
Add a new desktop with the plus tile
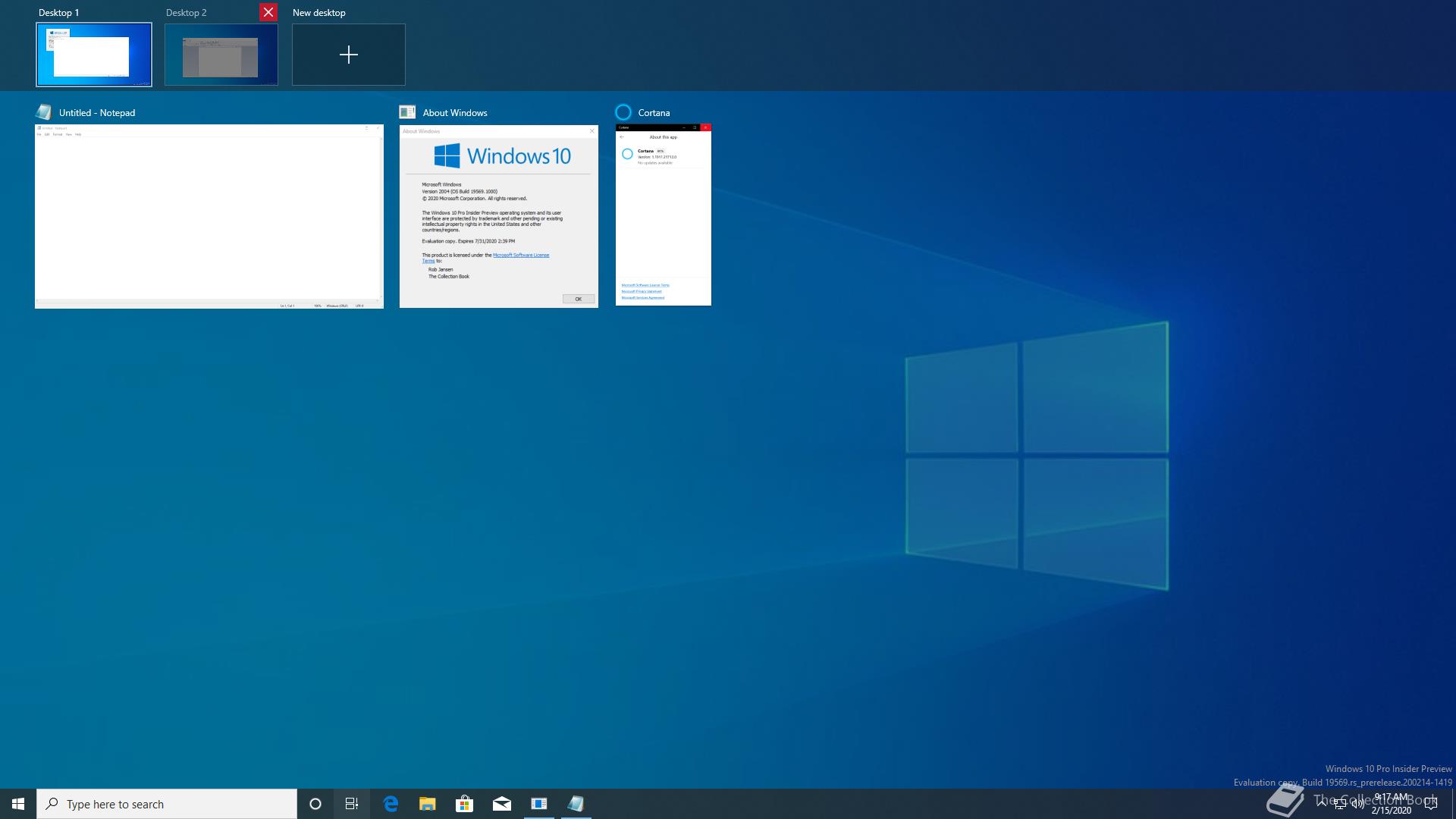click(x=349, y=55)
